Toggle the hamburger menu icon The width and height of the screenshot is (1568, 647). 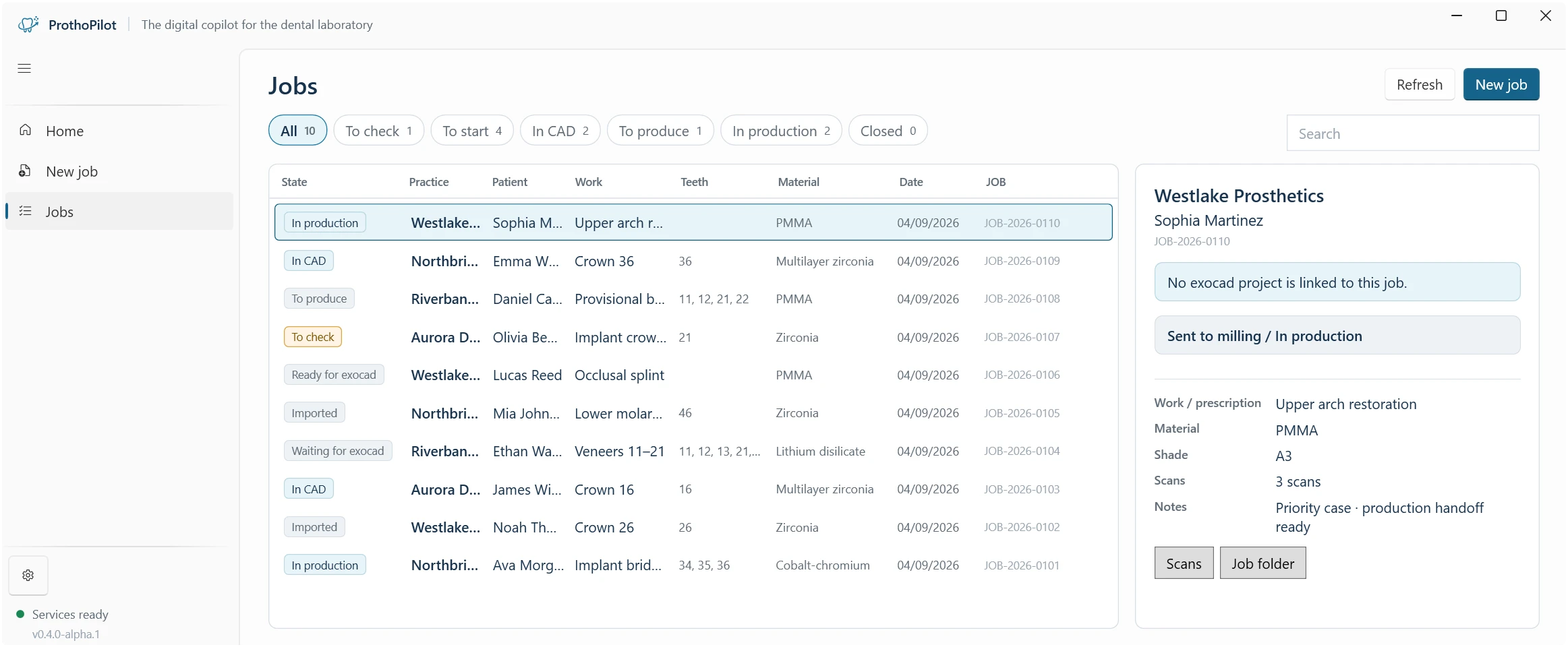[x=24, y=68]
